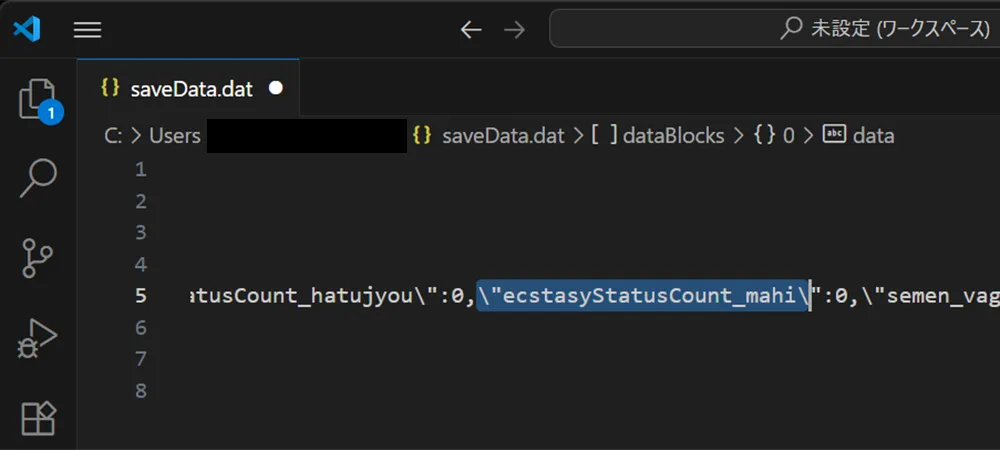The width and height of the screenshot is (1000, 450).
Task: Open the Search view icon
Action: pos(38,179)
